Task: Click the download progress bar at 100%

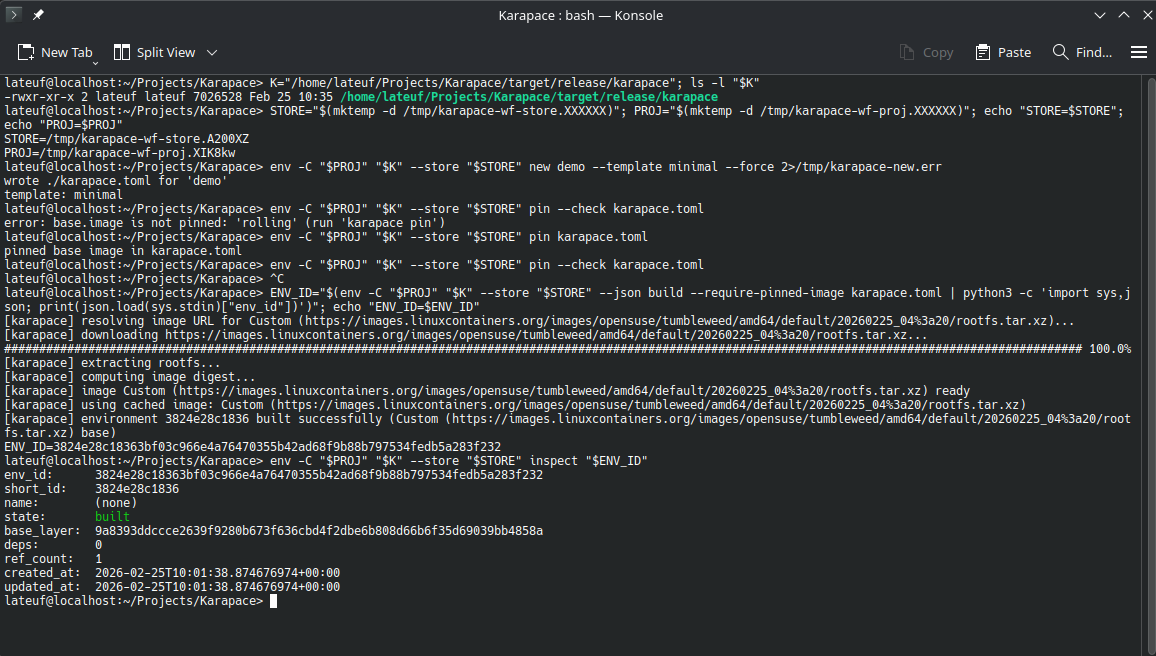Action: [x=540, y=349]
